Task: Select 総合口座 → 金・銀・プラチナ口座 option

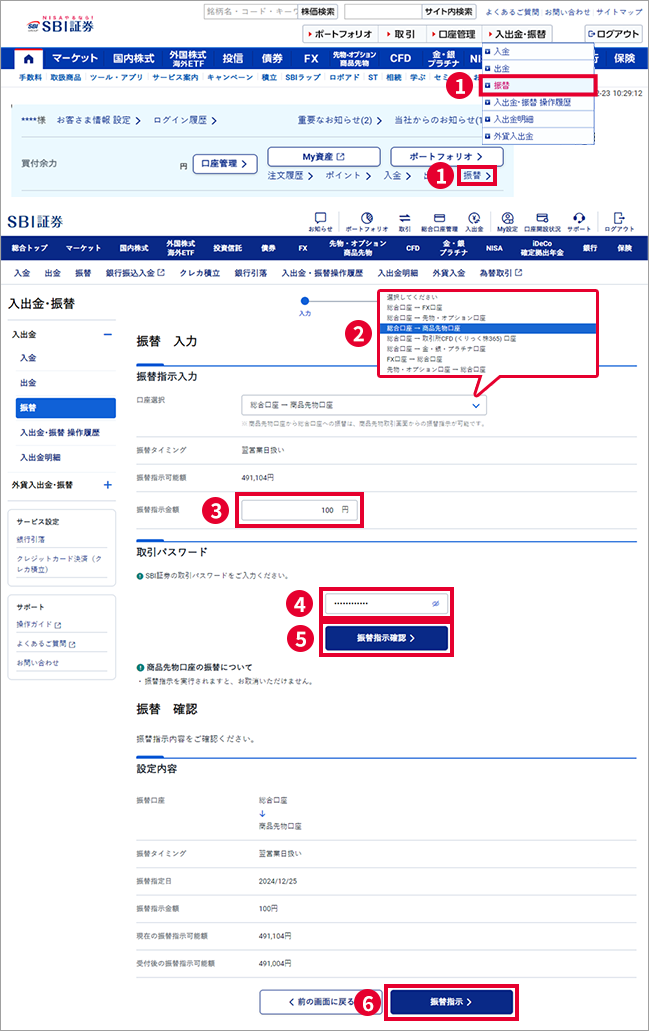Action: tap(436, 349)
